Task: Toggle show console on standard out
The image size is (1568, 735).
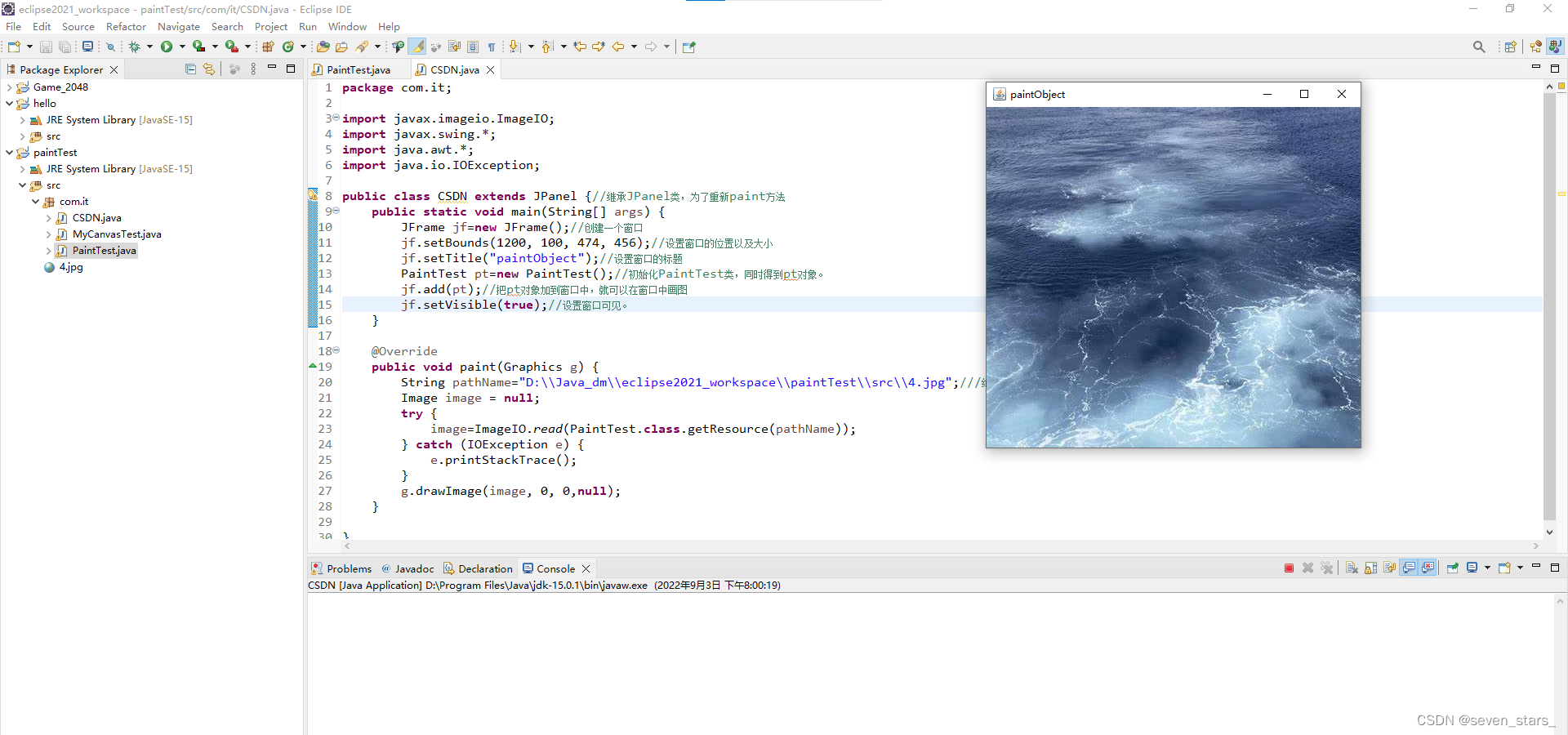Action: click(x=1410, y=568)
